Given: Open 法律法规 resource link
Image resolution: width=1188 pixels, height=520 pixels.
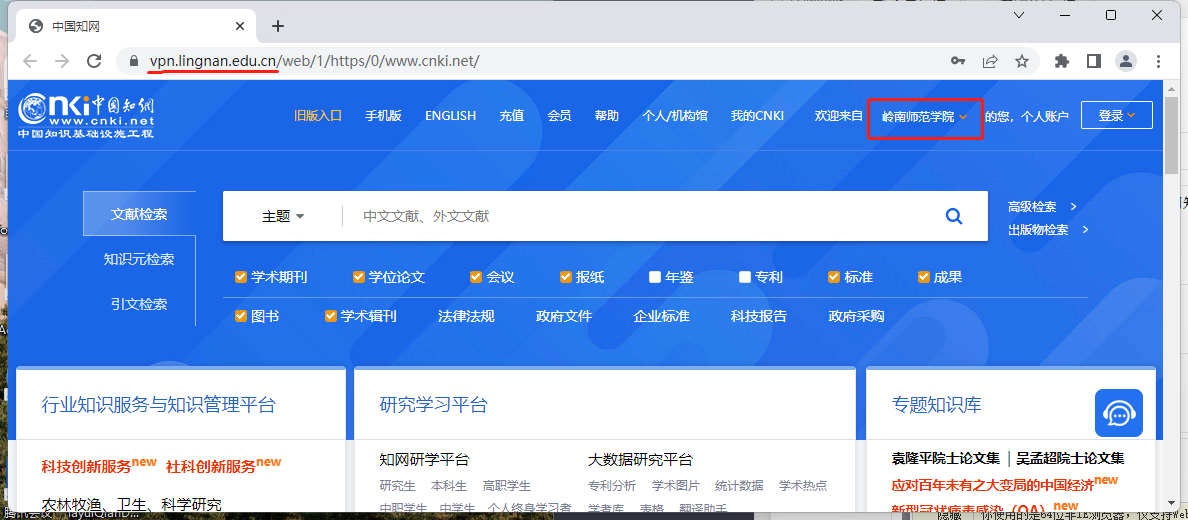Looking at the screenshot, I should 466,316.
